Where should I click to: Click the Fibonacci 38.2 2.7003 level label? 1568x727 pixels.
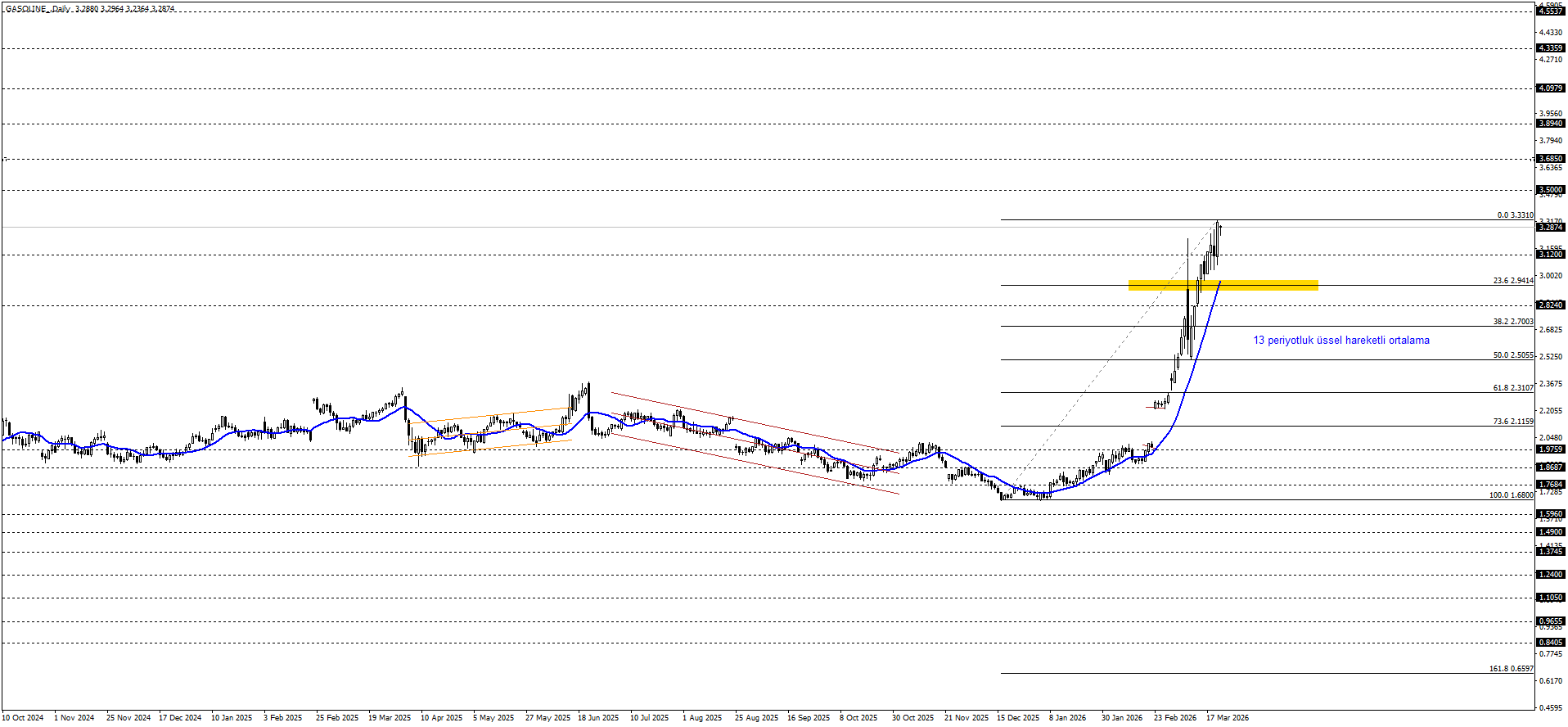[x=1512, y=322]
